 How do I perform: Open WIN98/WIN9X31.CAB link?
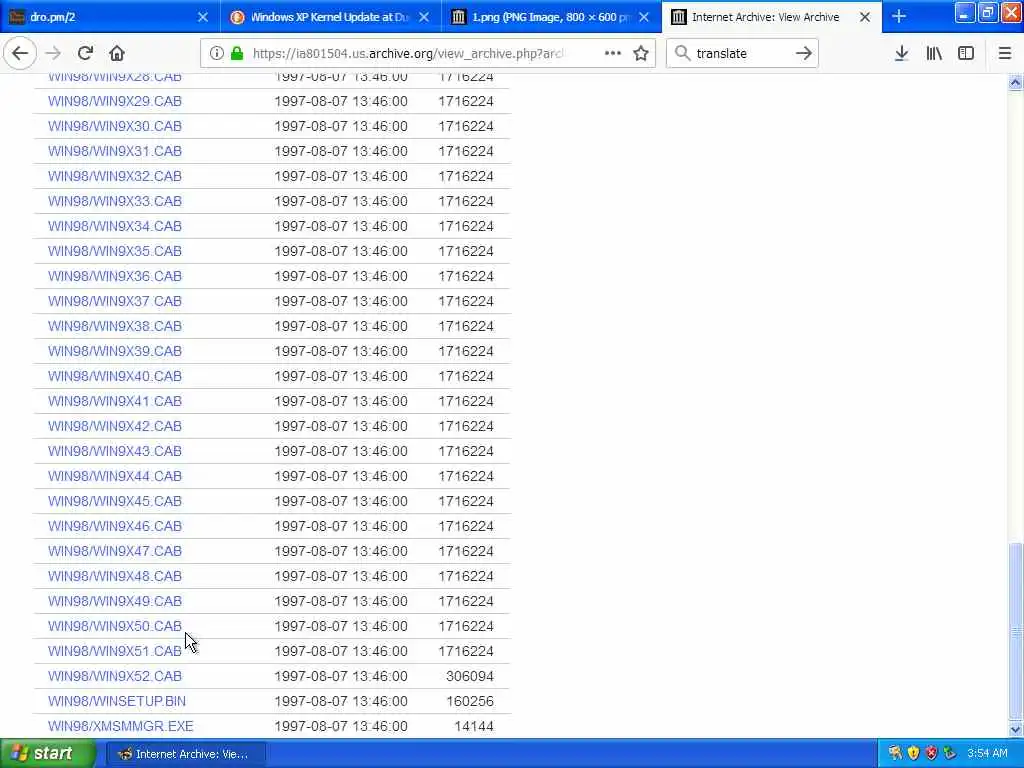[114, 151]
